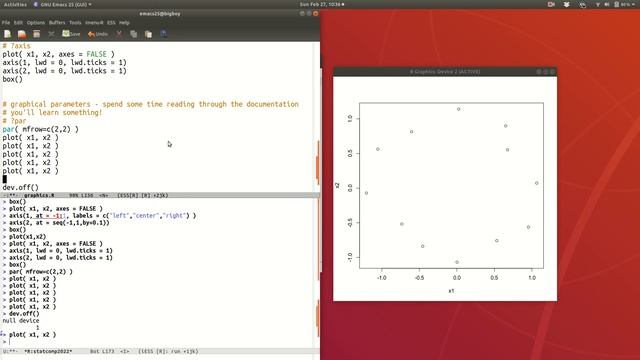Click 'null device' output in R console

point(21,321)
